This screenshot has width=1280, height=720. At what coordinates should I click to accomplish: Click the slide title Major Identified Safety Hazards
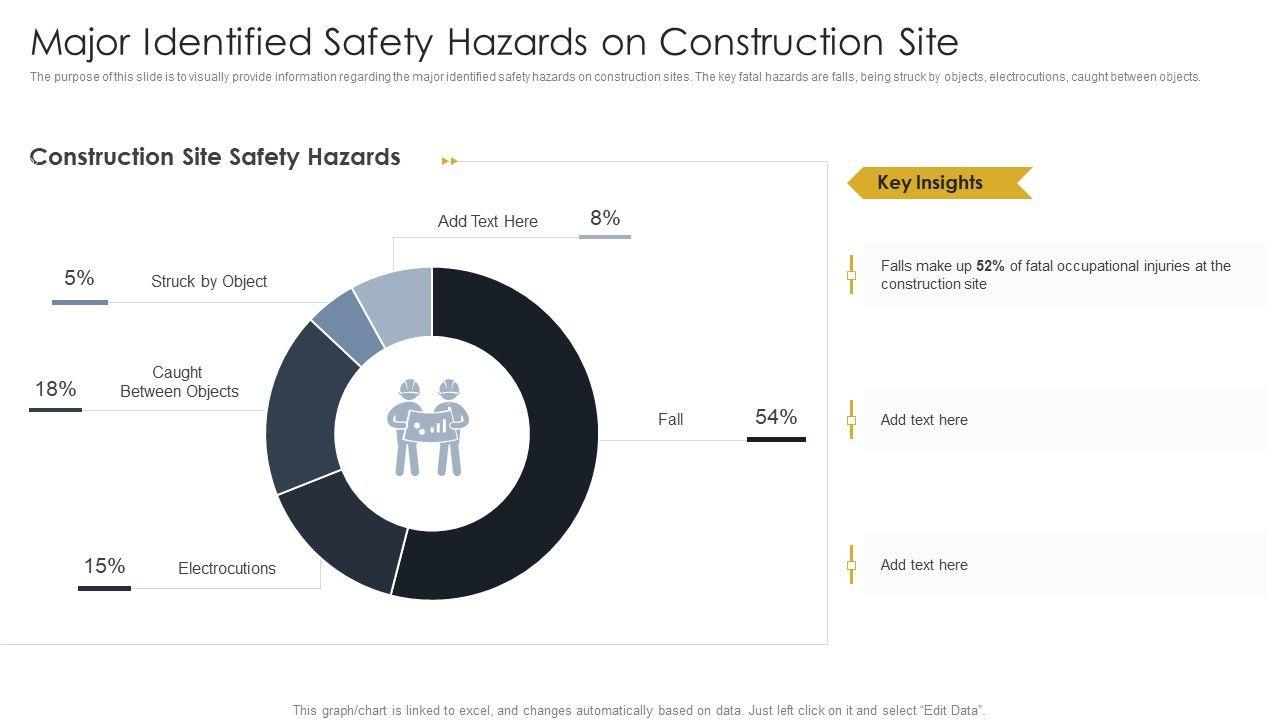pos(495,42)
